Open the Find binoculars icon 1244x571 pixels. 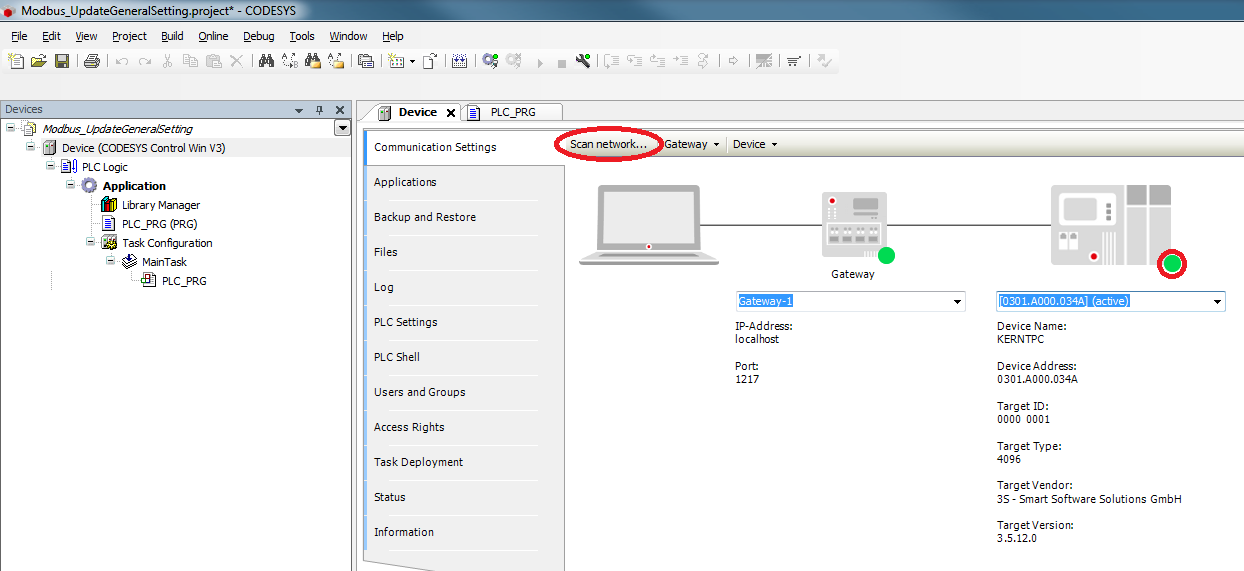click(x=266, y=61)
